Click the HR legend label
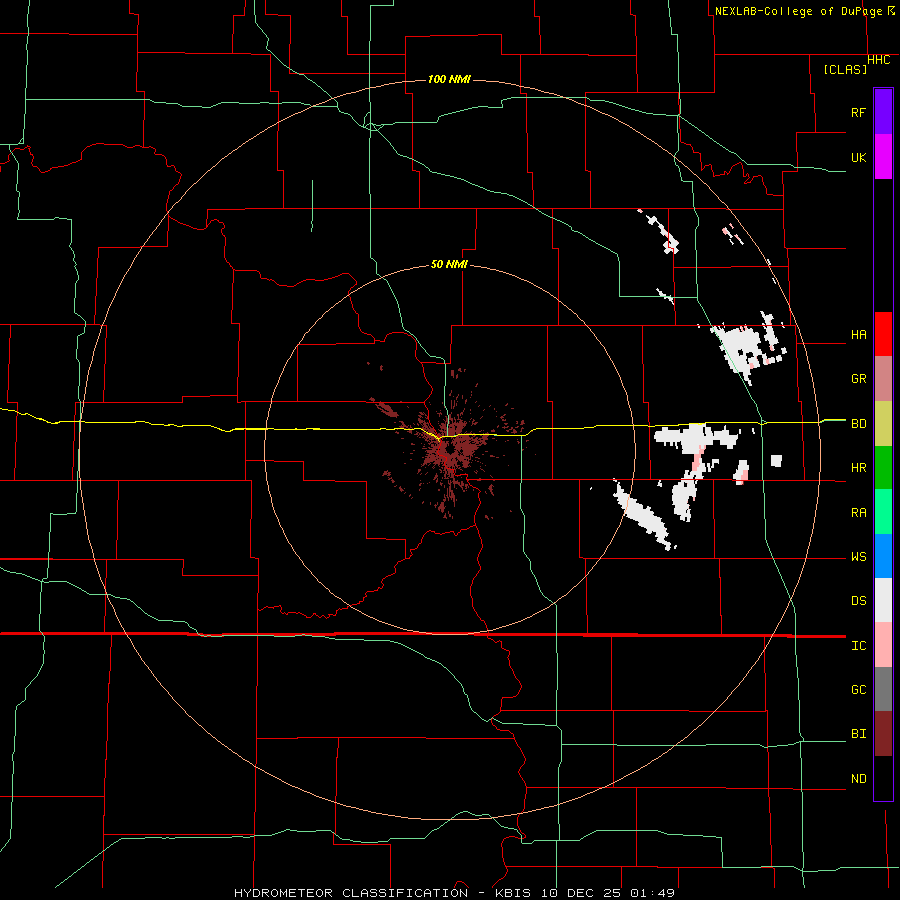Viewport: 900px width, 900px height. coord(858,468)
